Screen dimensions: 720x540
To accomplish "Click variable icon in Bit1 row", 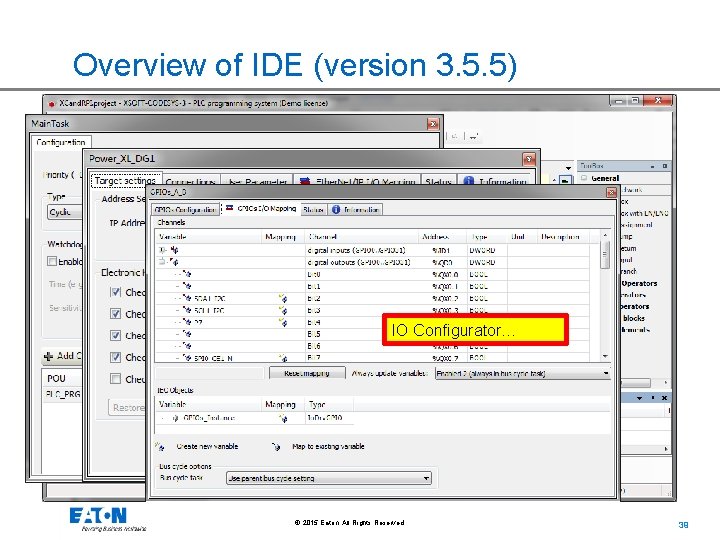I will pos(187,286).
